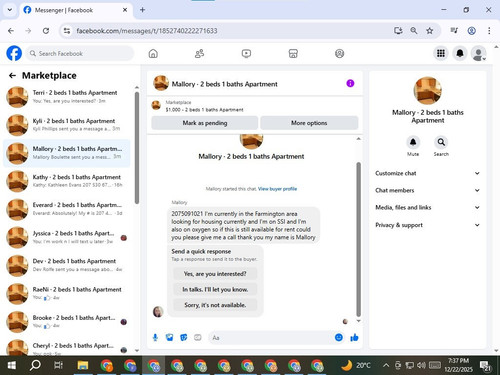Send quick response 'Sorry, it's not available.'
The width and height of the screenshot is (500, 375).
(x=215, y=305)
